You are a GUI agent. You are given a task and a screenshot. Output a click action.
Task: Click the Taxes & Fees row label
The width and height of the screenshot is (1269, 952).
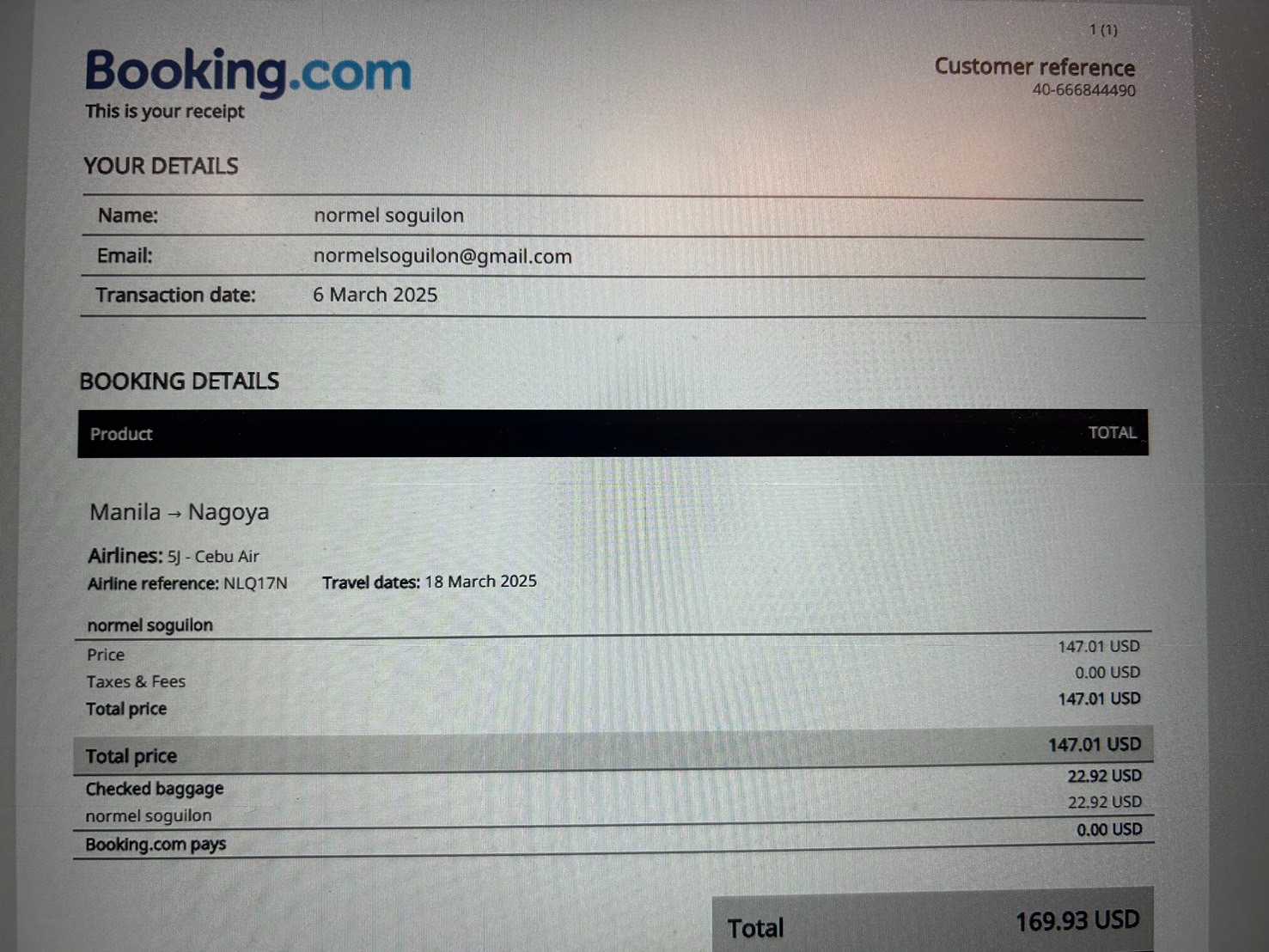(136, 682)
